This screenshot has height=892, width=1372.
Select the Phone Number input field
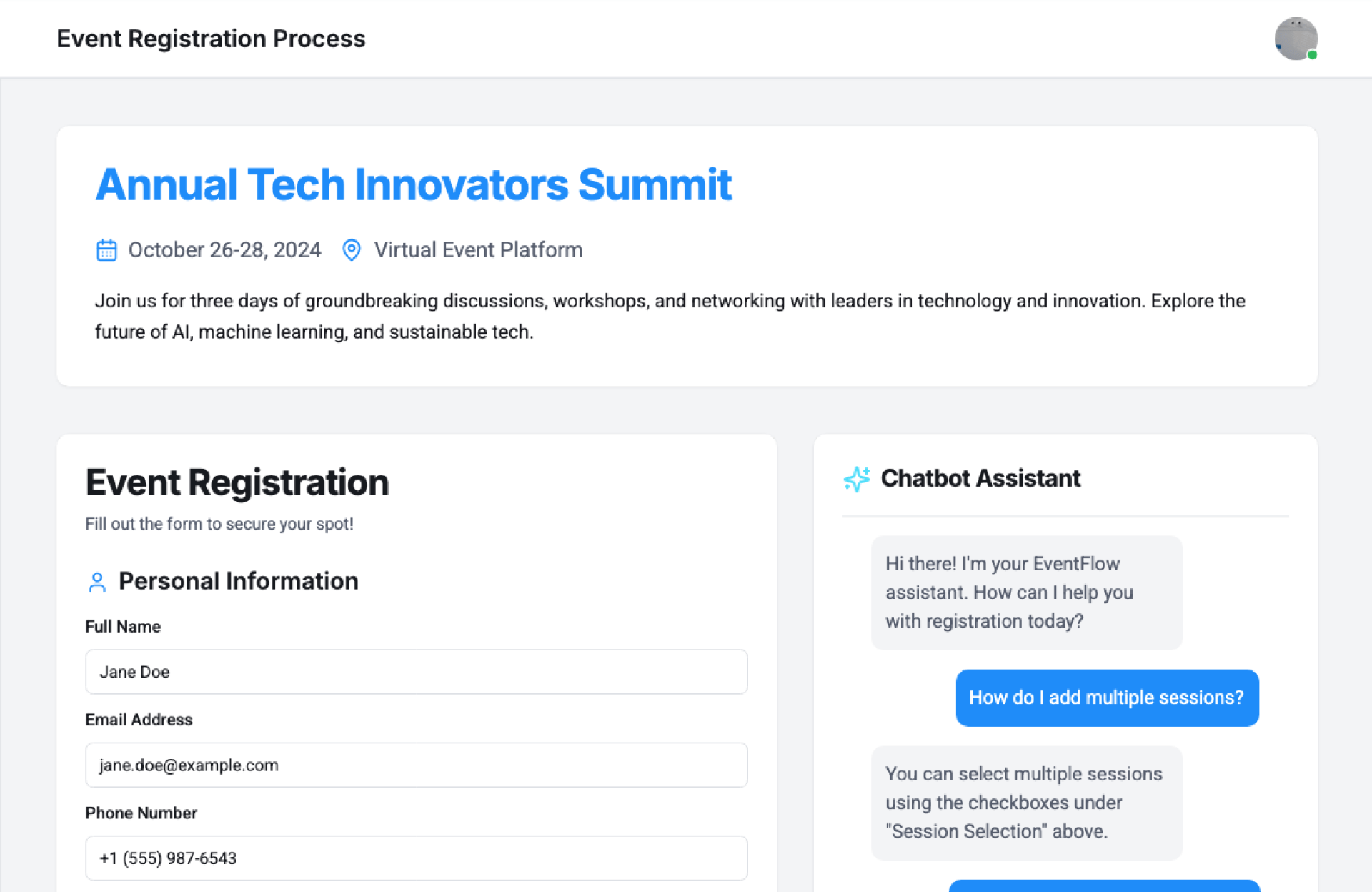pos(416,858)
